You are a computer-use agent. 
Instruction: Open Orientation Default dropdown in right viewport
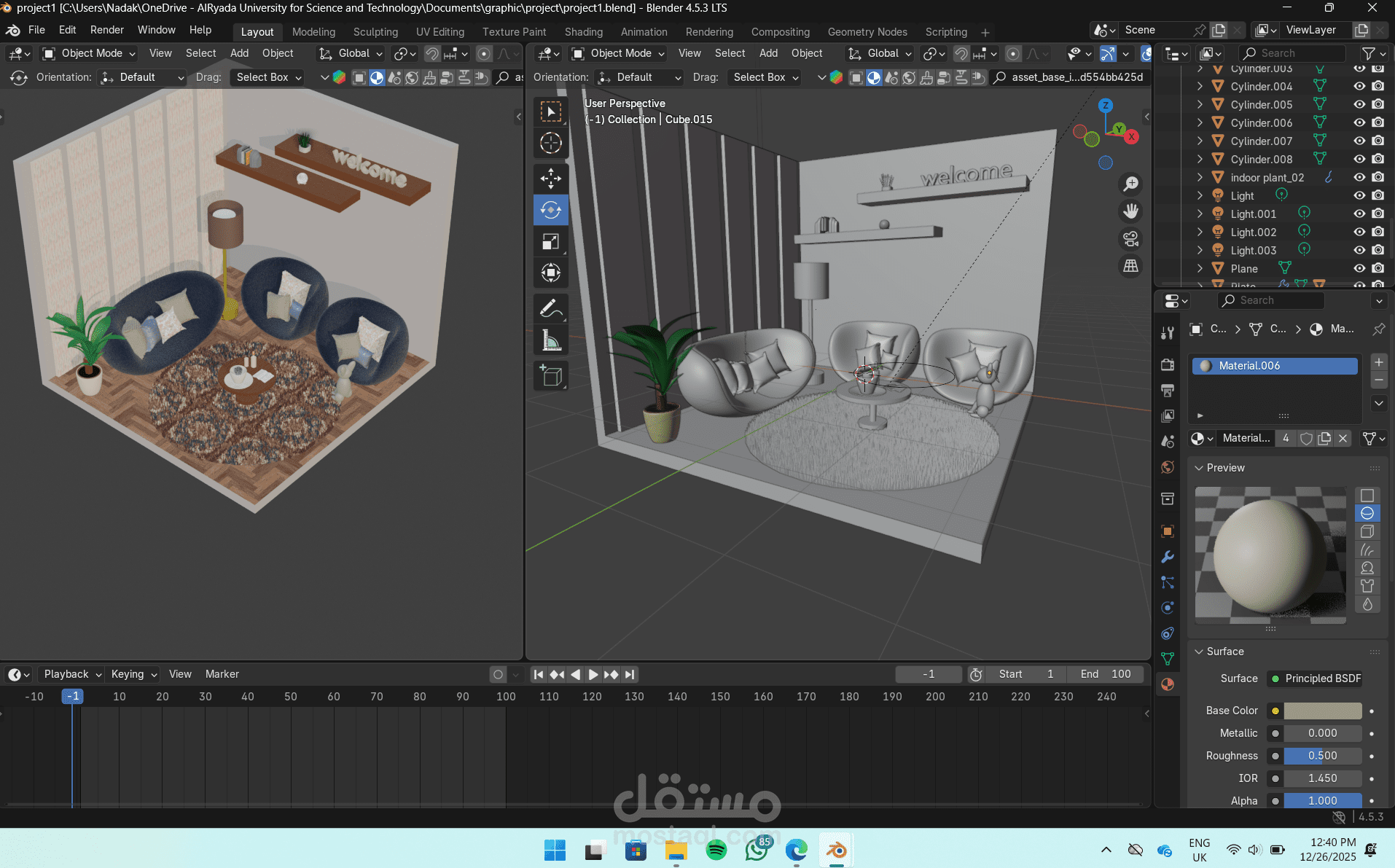[x=639, y=77]
